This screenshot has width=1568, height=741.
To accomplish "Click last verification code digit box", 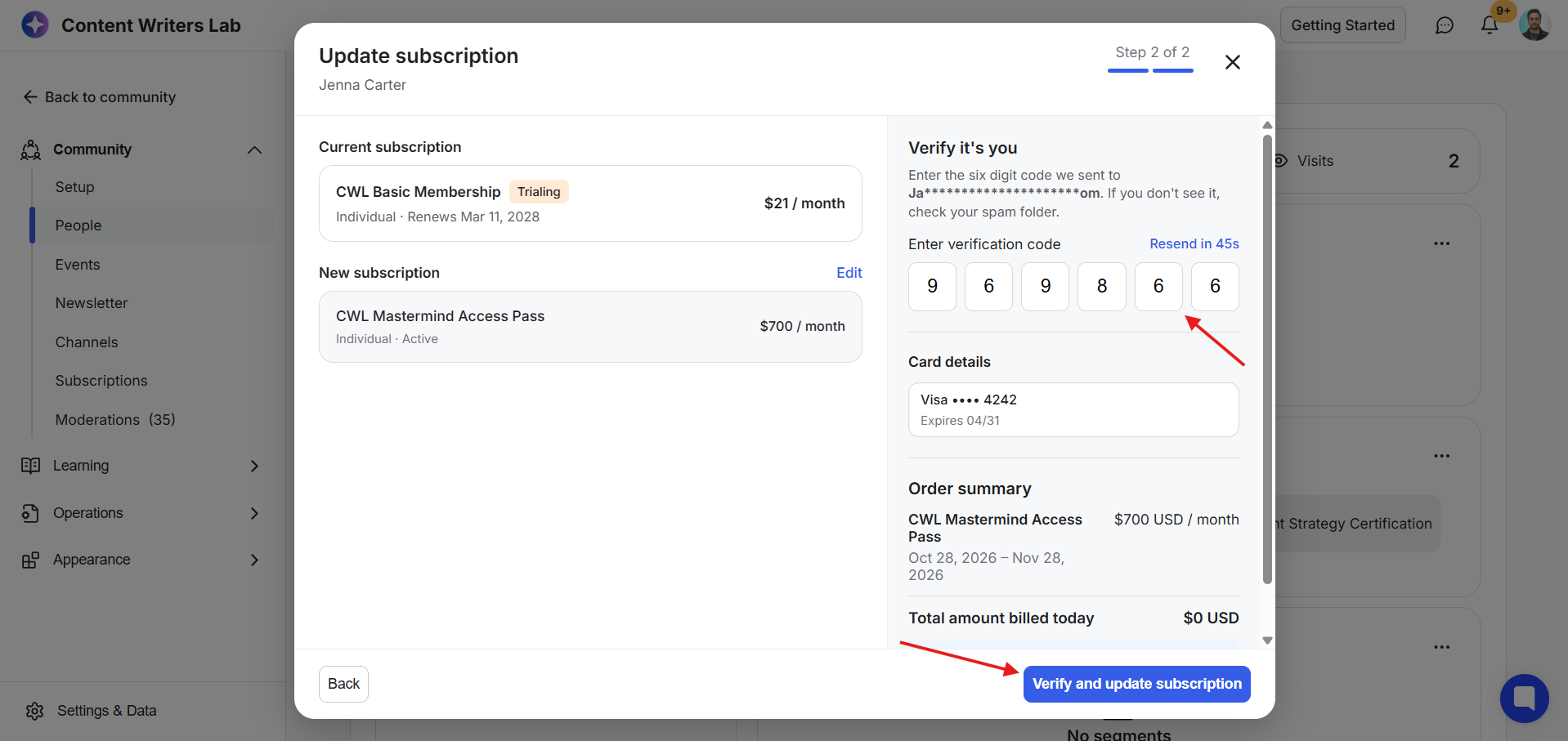I will pyautogui.click(x=1215, y=287).
